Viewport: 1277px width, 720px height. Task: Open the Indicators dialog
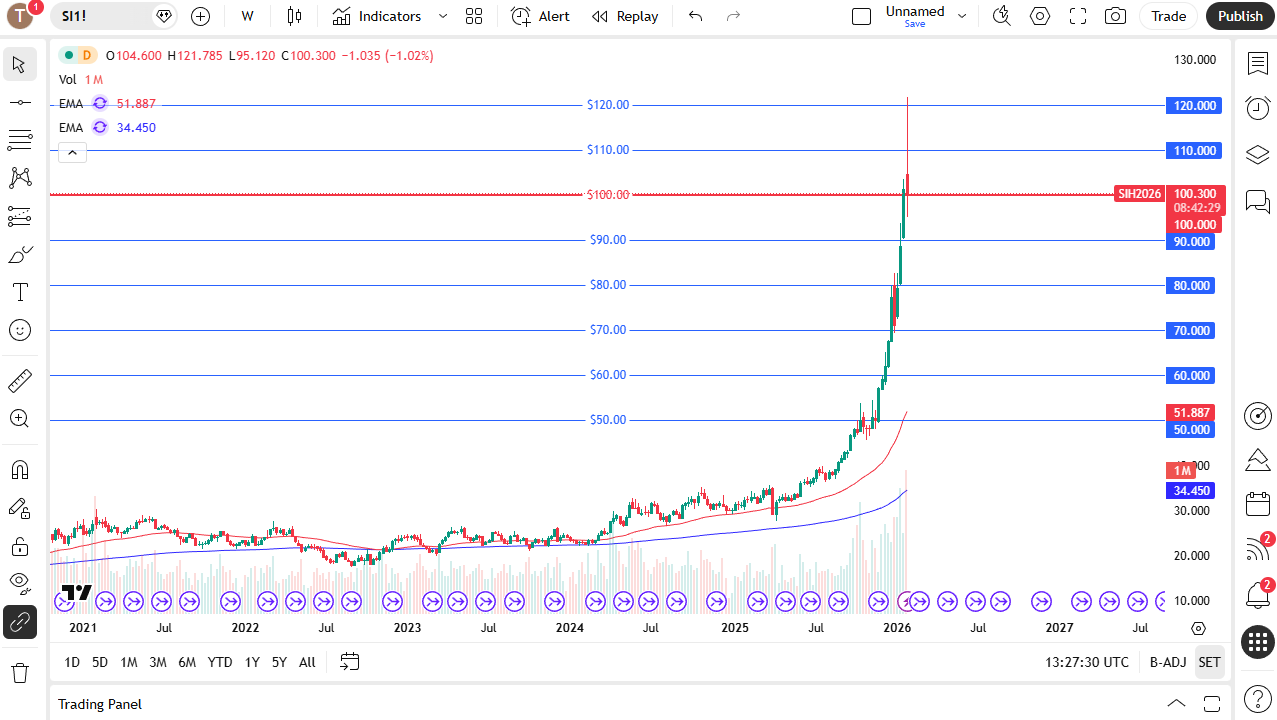[x=377, y=16]
